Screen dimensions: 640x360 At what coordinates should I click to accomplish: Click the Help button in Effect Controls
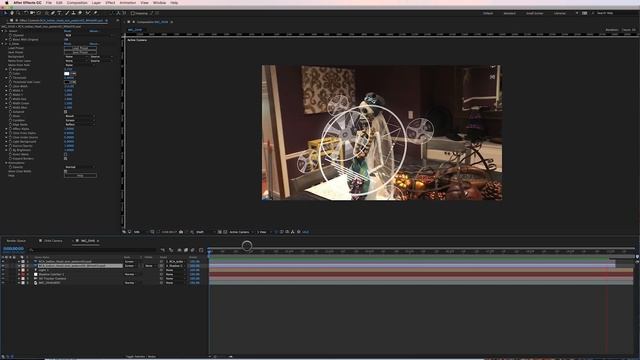pos(80,176)
